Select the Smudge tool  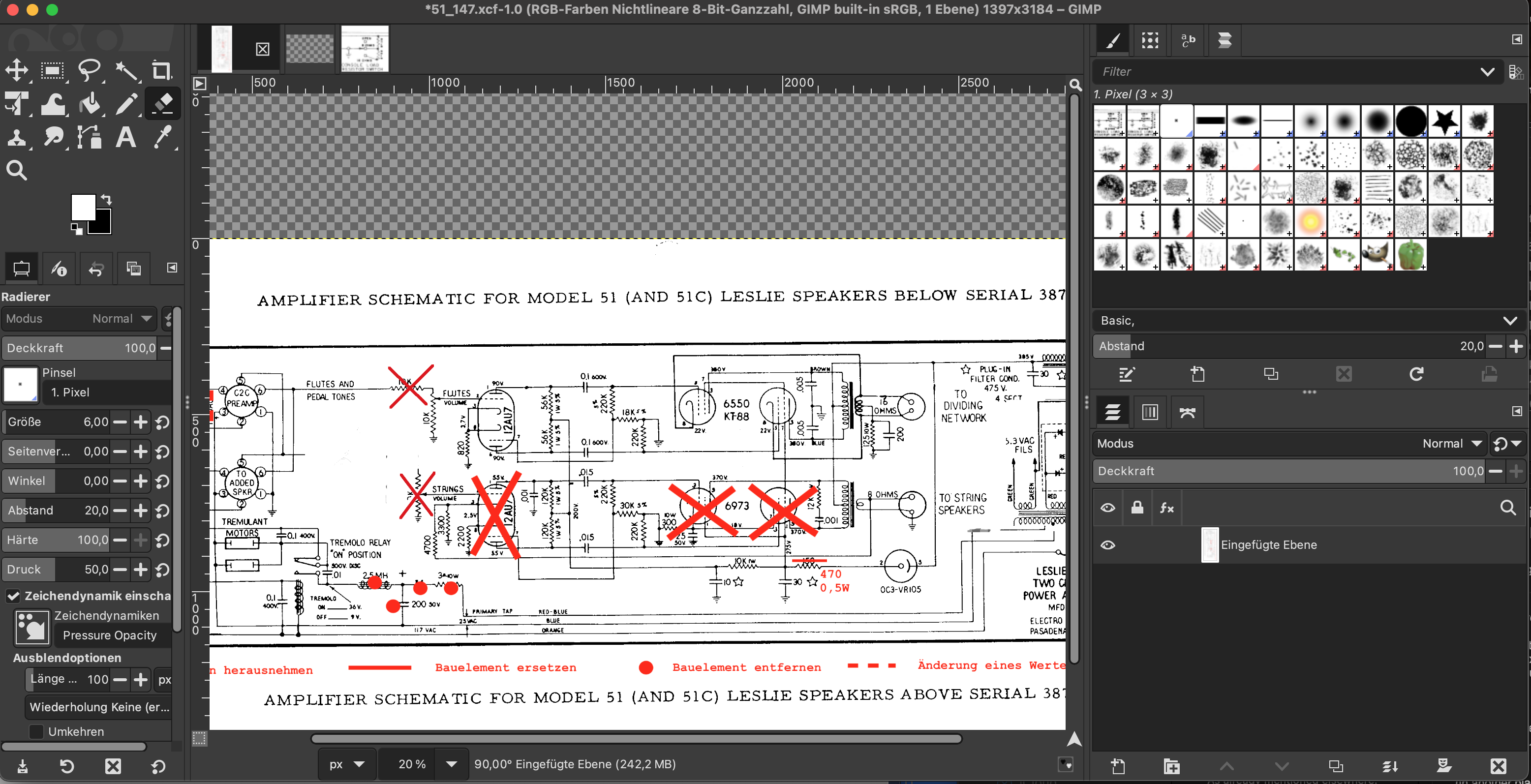[53, 137]
